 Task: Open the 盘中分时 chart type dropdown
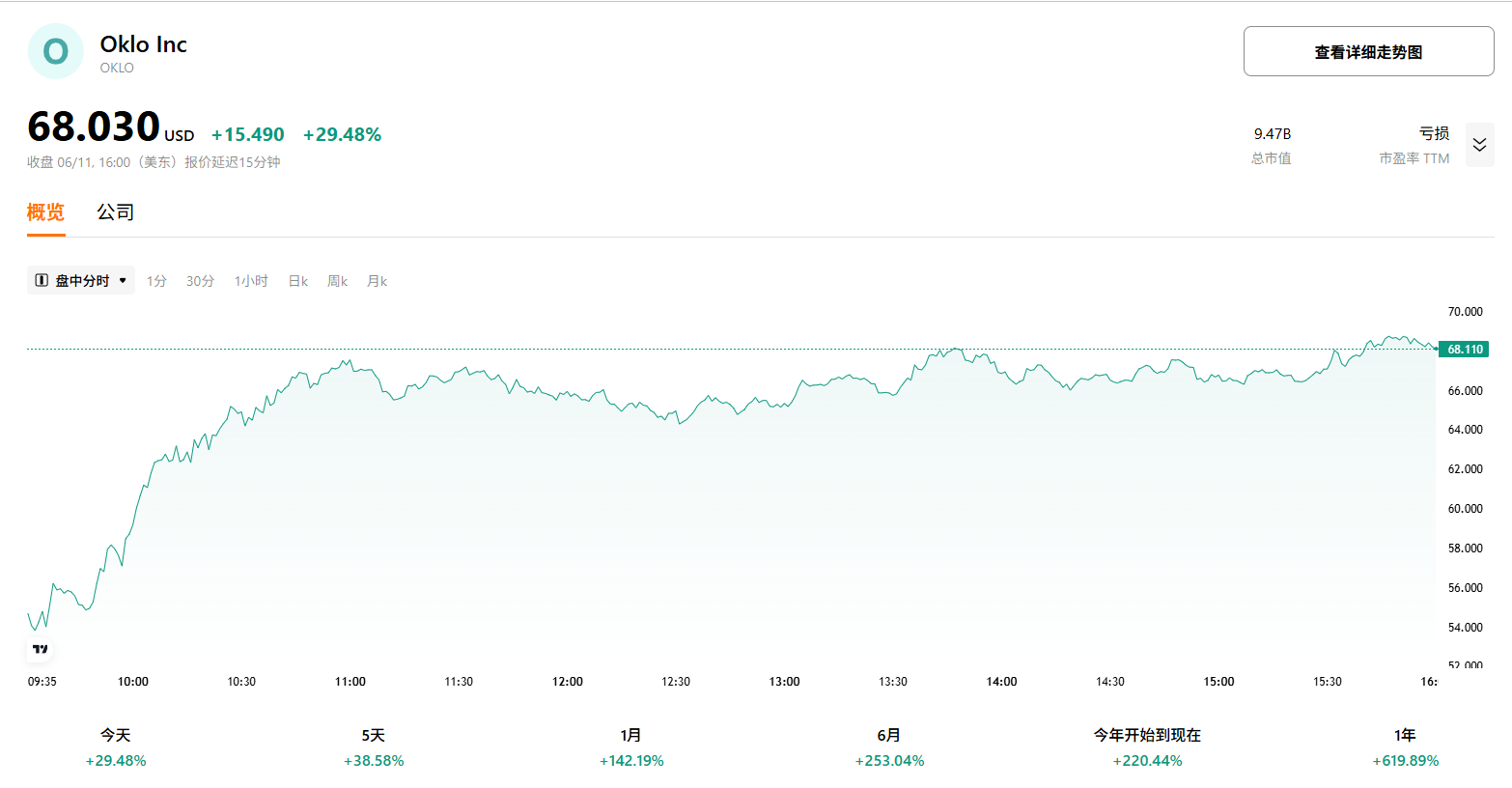pyautogui.click(x=81, y=281)
